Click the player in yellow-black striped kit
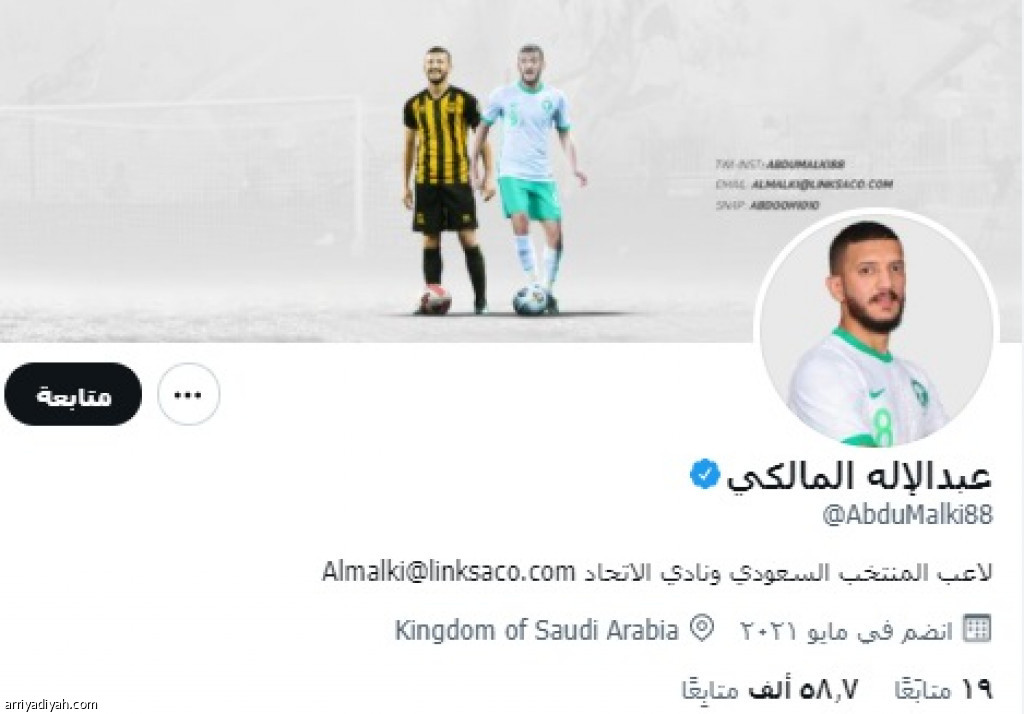 tap(445, 181)
